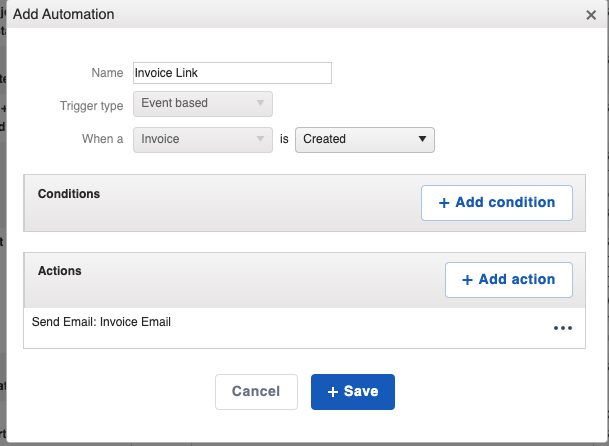Open the Created event dropdown
The image size is (609, 446).
pos(365,139)
